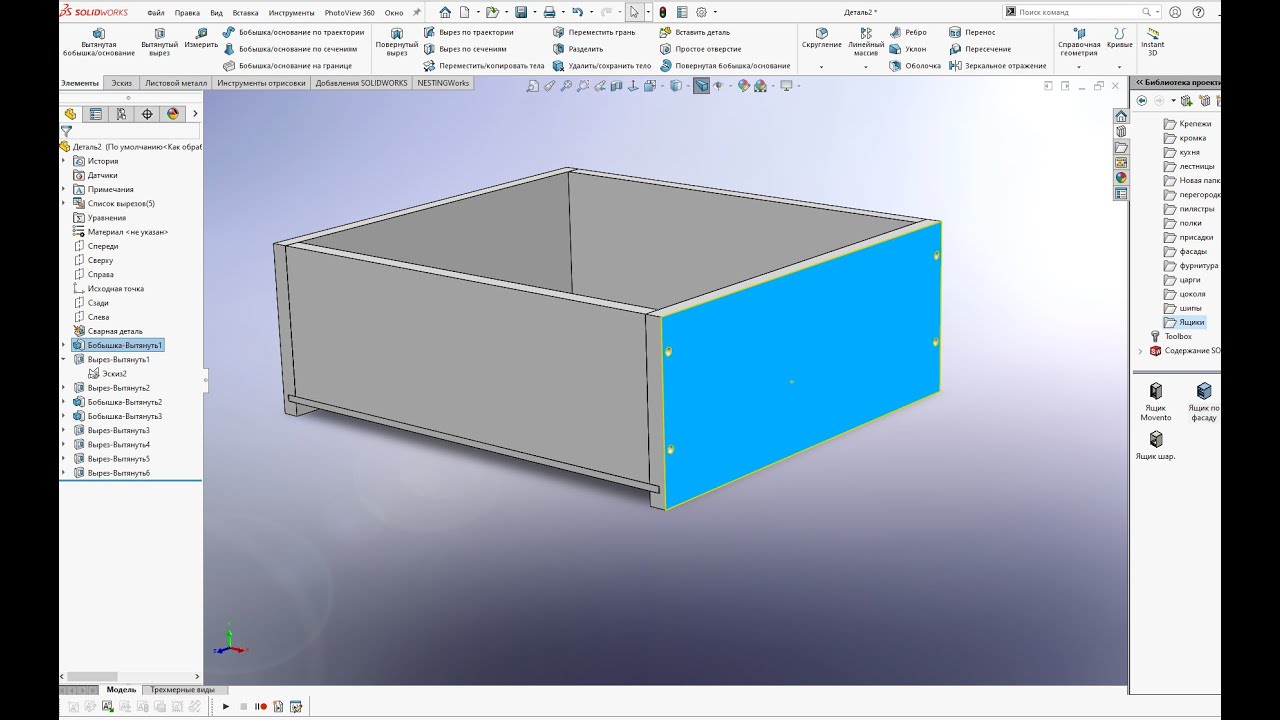
Task: Click the Оболочка shell tool
Action: 915,66
